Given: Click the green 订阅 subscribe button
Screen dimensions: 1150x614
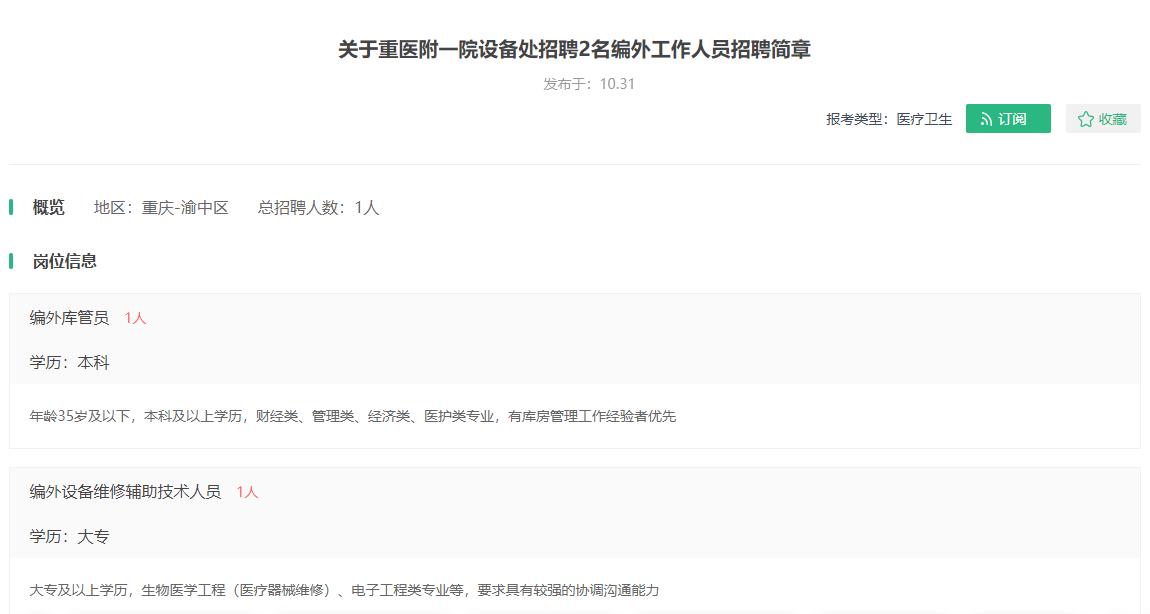Looking at the screenshot, I should click(x=1008, y=119).
